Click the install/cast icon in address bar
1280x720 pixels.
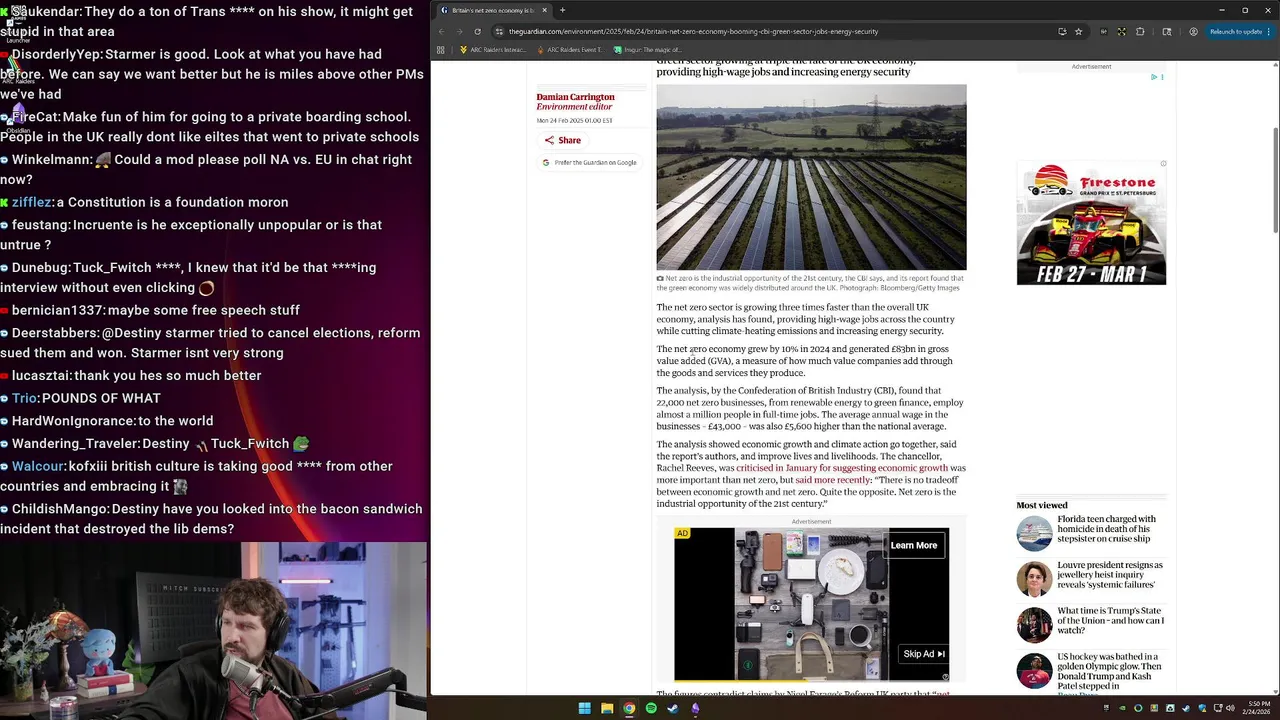click(1062, 31)
